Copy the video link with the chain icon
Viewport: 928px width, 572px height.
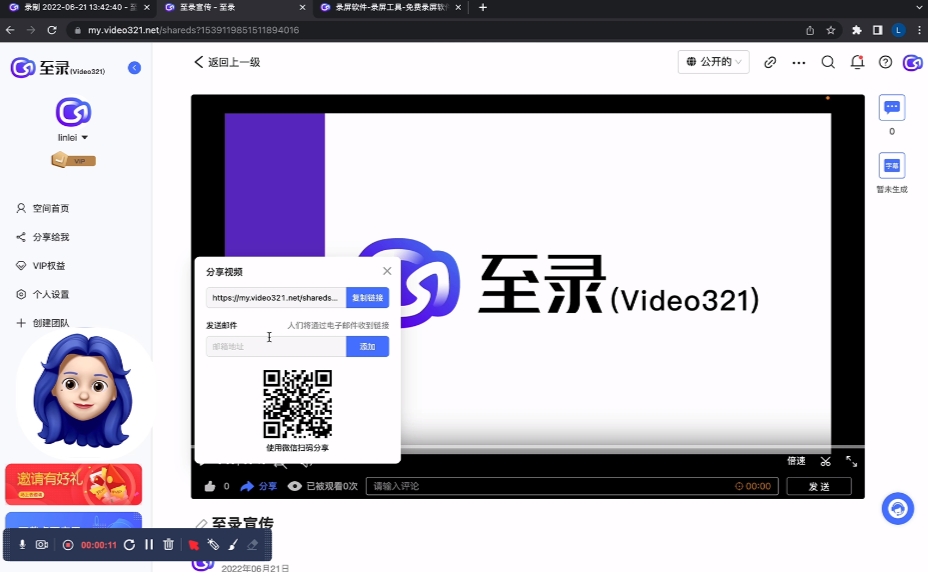coord(770,62)
